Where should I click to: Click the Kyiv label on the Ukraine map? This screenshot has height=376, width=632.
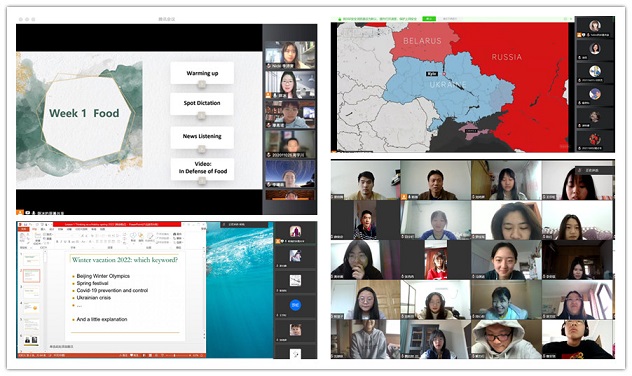[432, 74]
